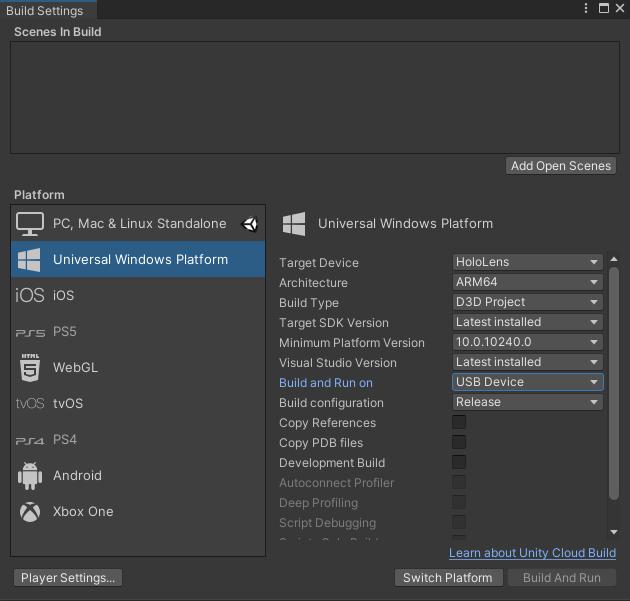Click the Android robot icon
The height and width of the screenshot is (601, 630).
click(x=30, y=476)
